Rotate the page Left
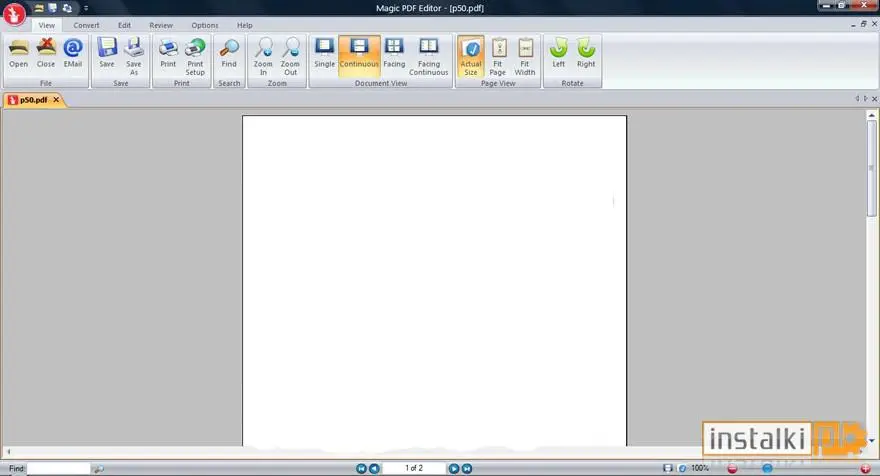The image size is (880, 476). (558, 53)
